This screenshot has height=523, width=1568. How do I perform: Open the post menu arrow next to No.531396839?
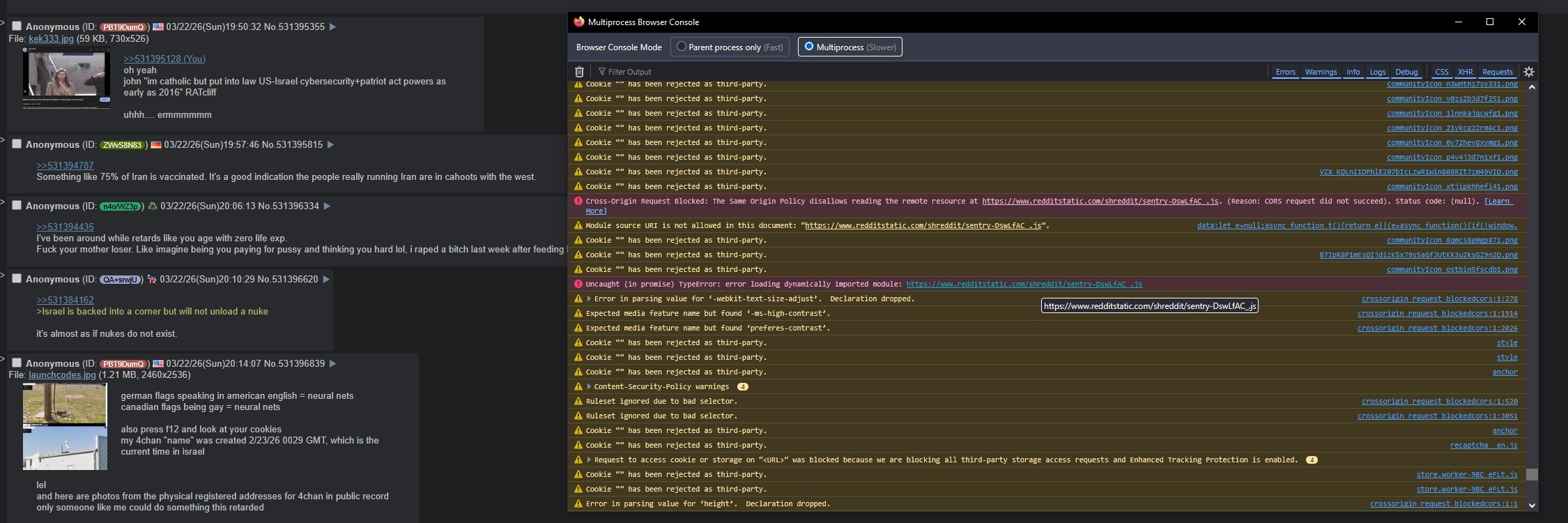[x=332, y=364]
